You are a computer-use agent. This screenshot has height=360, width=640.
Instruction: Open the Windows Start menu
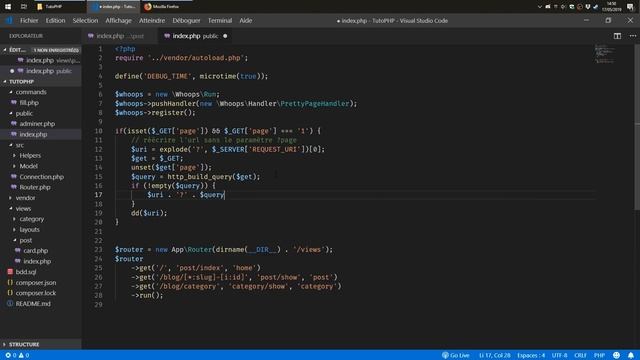point(8,7)
